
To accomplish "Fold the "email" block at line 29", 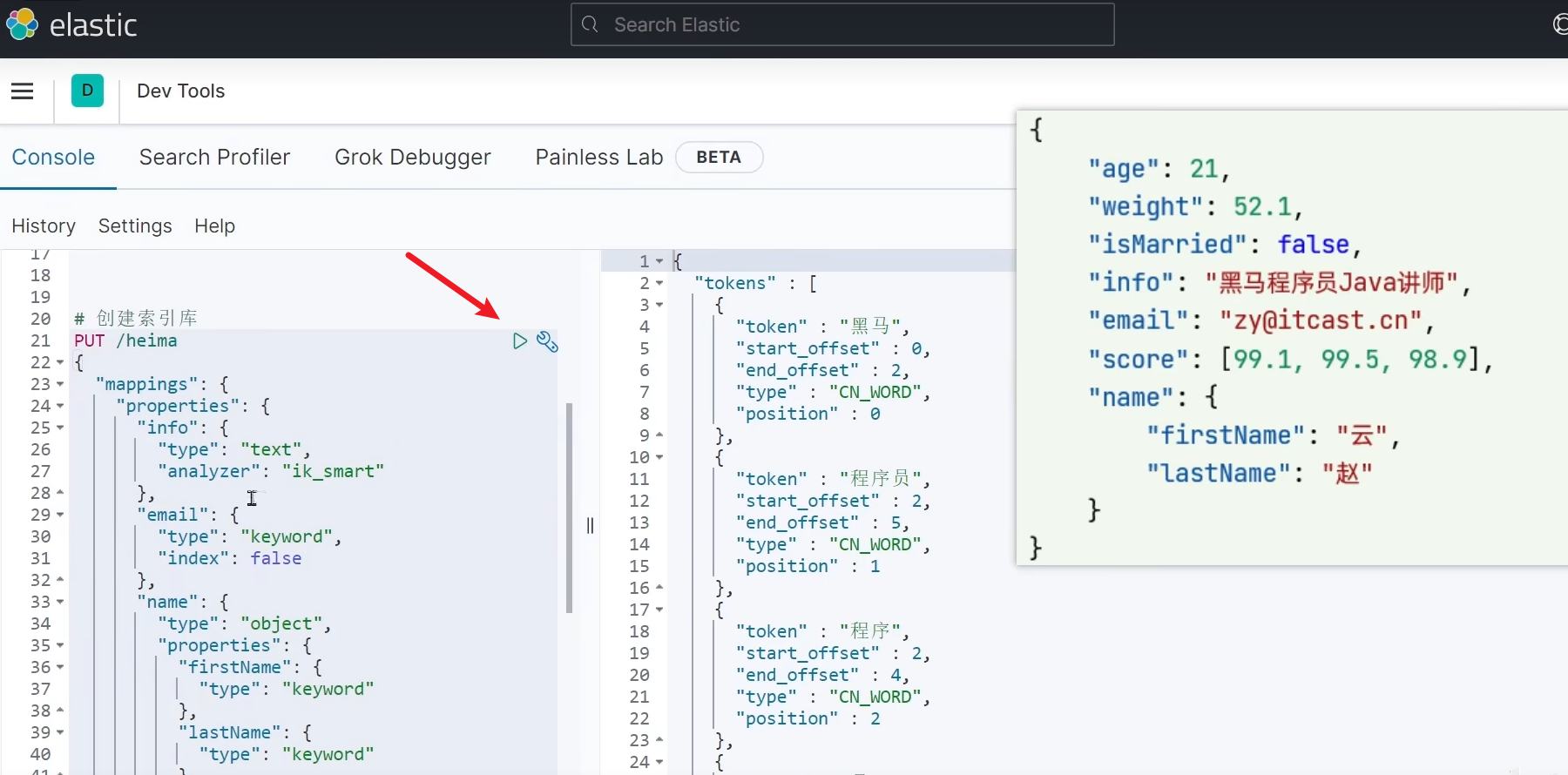I will (60, 516).
